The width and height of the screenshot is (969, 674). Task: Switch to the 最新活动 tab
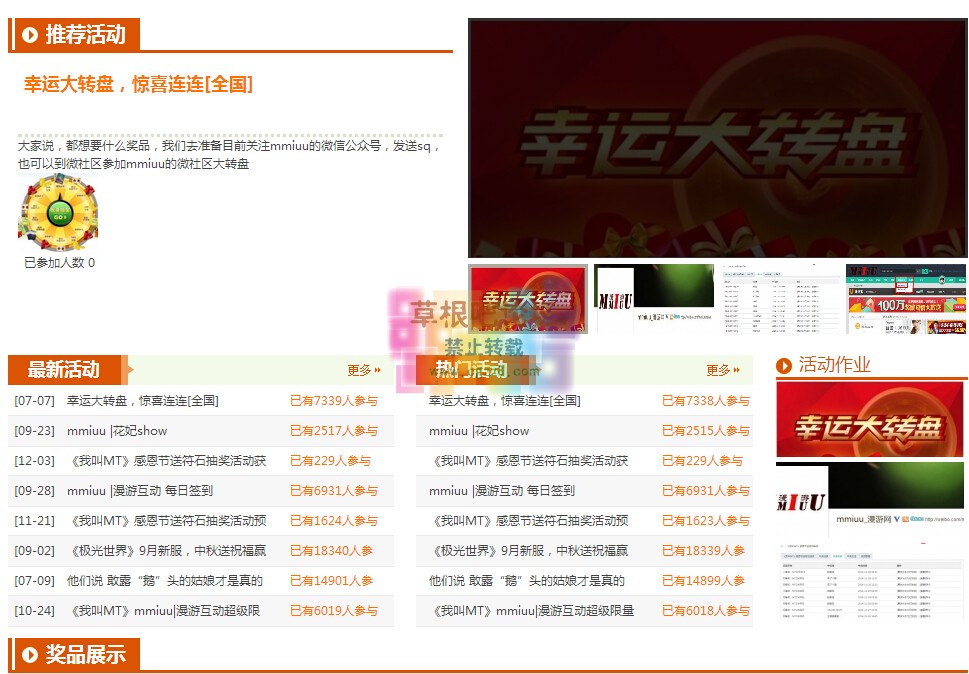click(65, 370)
